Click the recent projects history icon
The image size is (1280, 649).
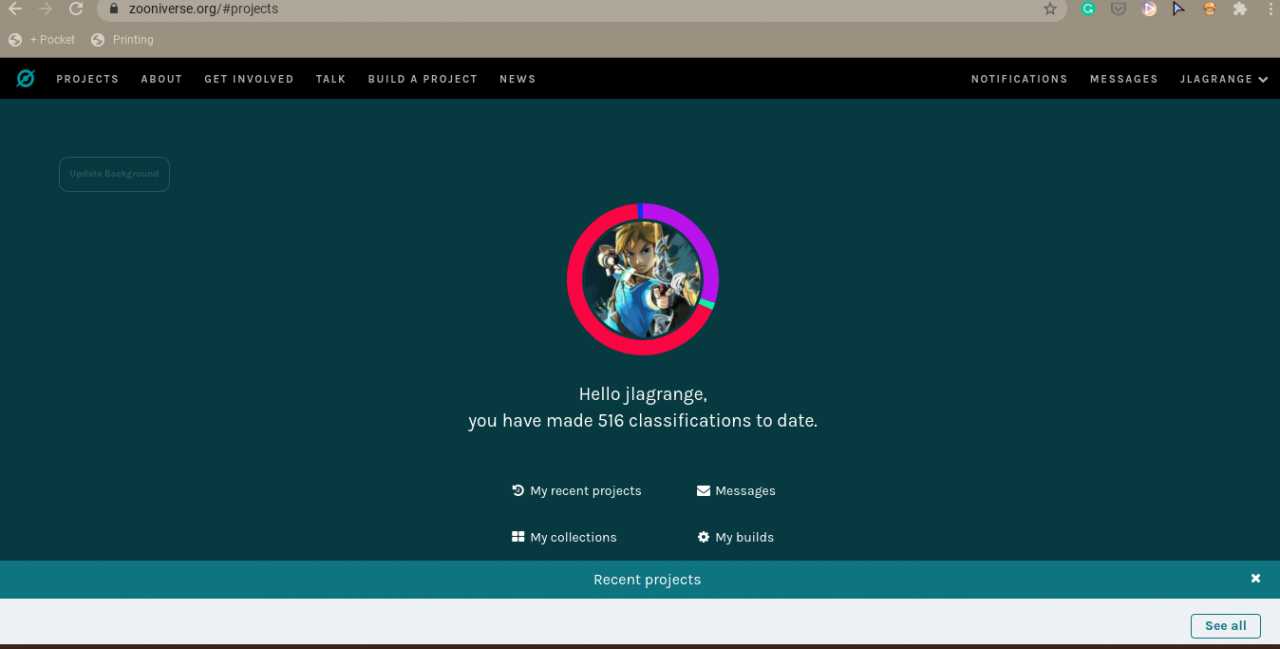coord(518,490)
